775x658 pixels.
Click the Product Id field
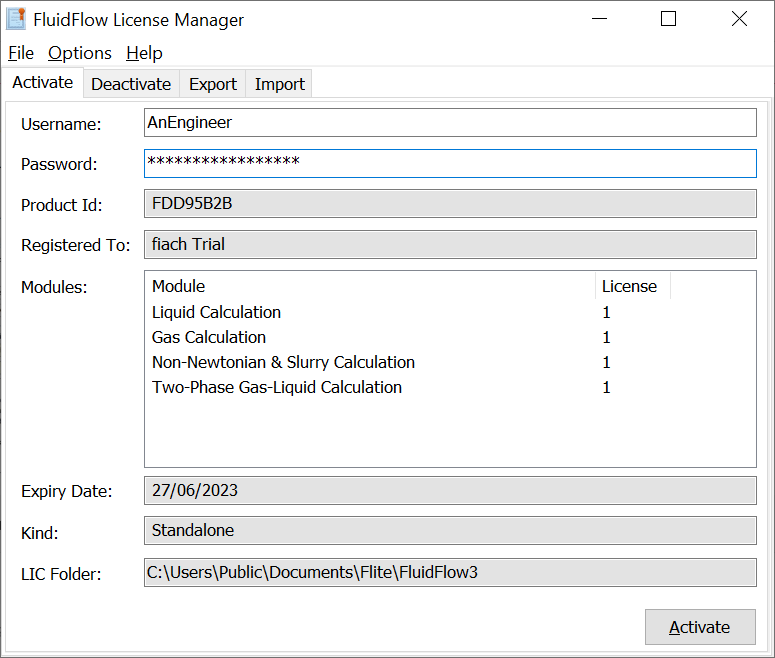[x=450, y=204]
